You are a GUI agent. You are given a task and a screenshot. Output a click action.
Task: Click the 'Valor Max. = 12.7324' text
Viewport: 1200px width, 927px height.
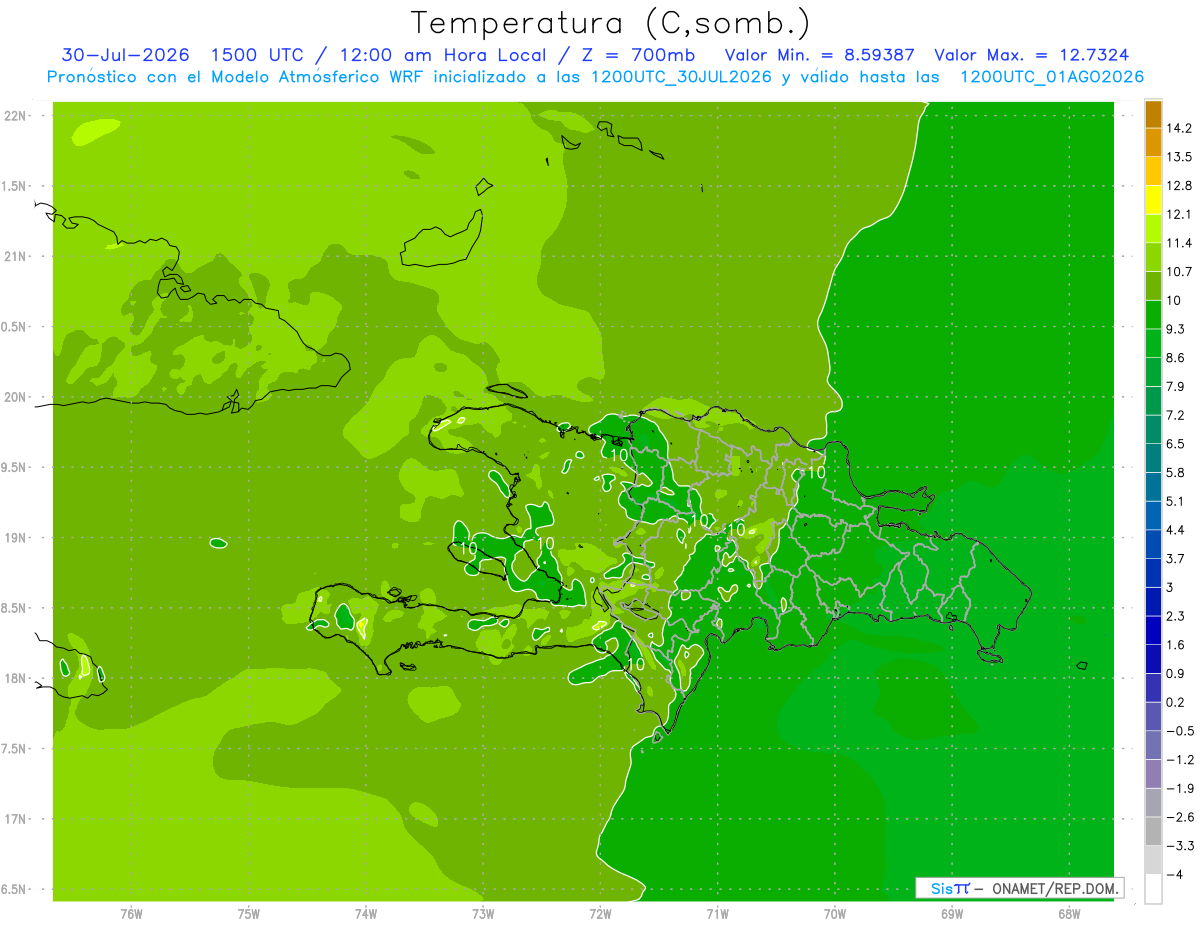point(1032,55)
